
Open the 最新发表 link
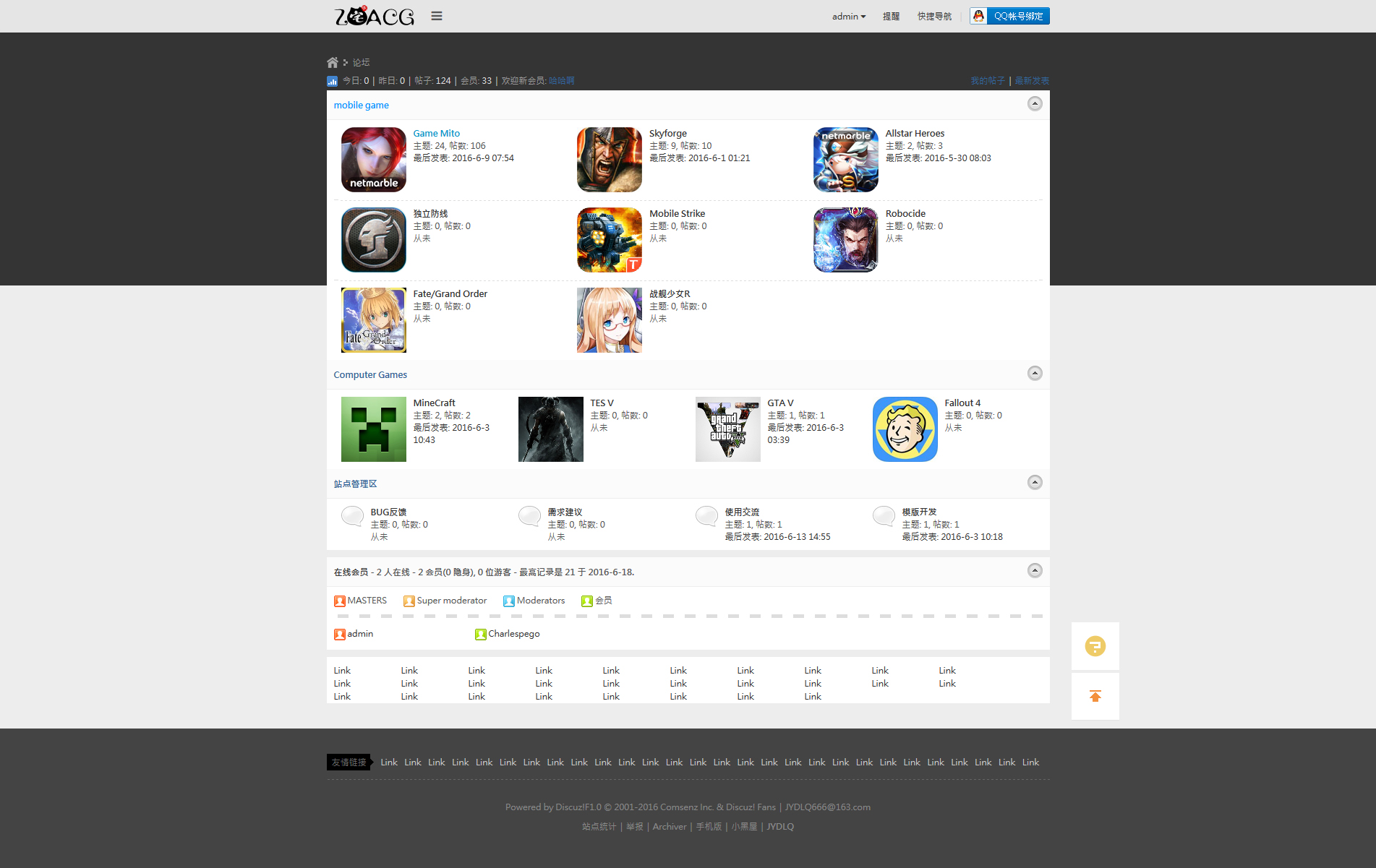[x=1032, y=81]
